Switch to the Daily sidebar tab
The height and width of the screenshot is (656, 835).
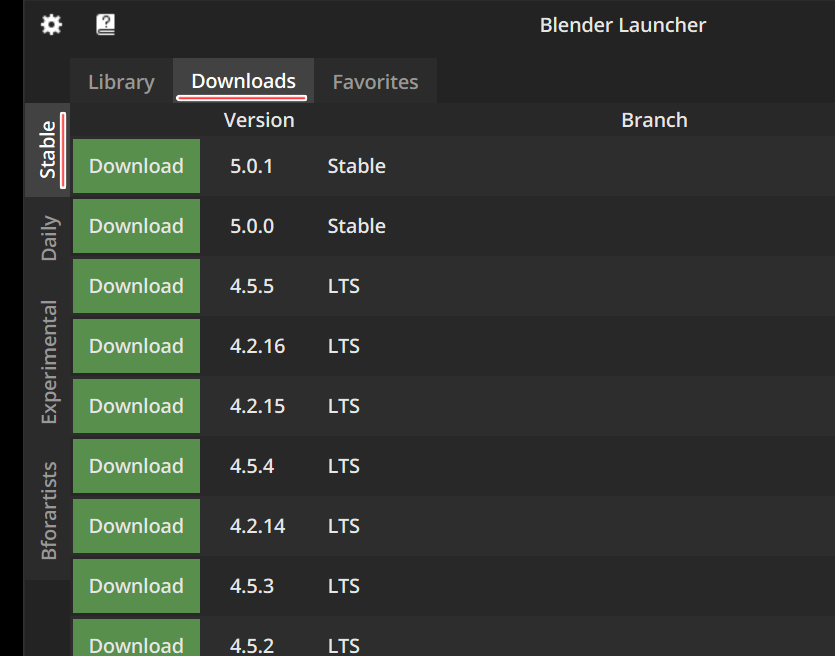pyautogui.click(x=48, y=238)
